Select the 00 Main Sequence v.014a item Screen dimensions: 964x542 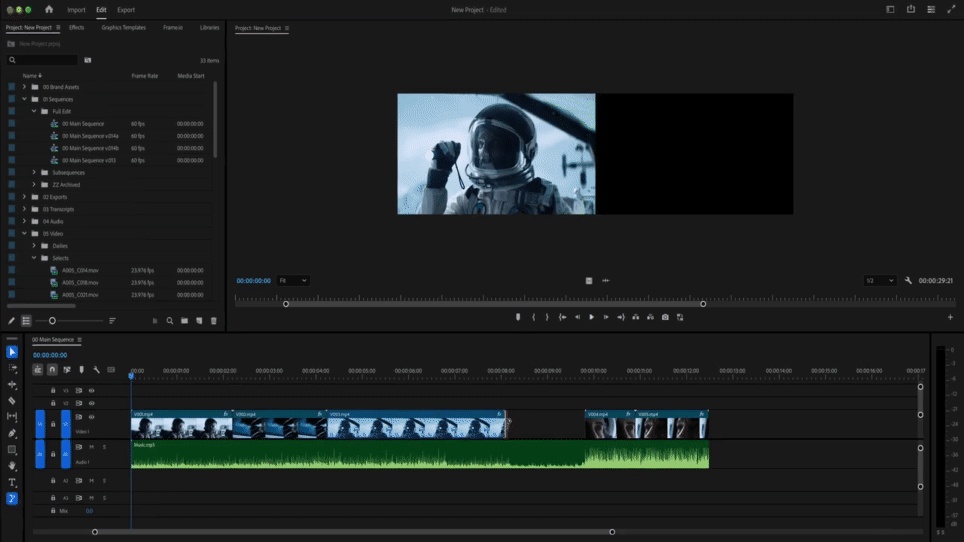(x=90, y=136)
